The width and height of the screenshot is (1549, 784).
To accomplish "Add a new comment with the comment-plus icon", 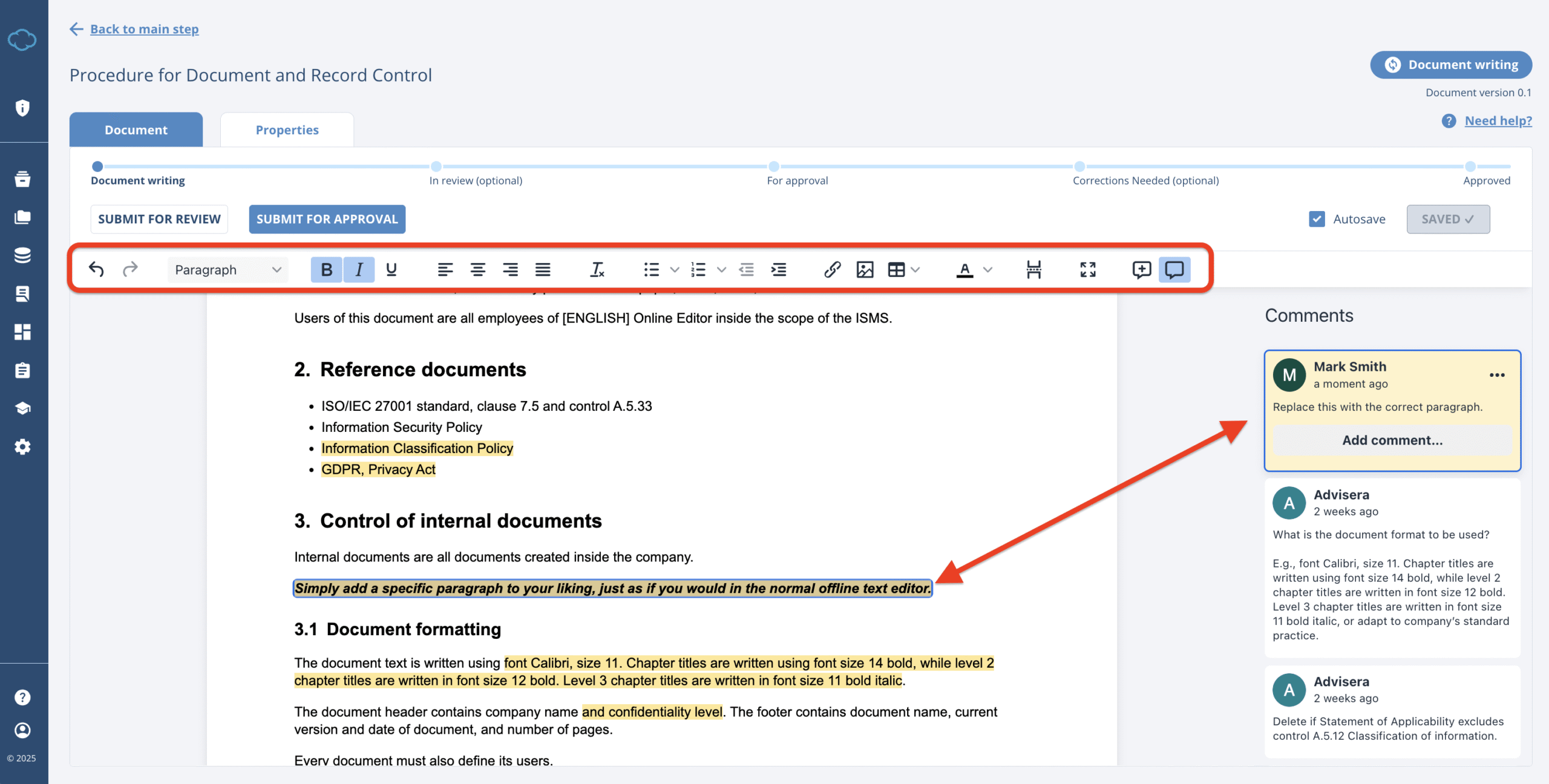I will pos(1141,270).
